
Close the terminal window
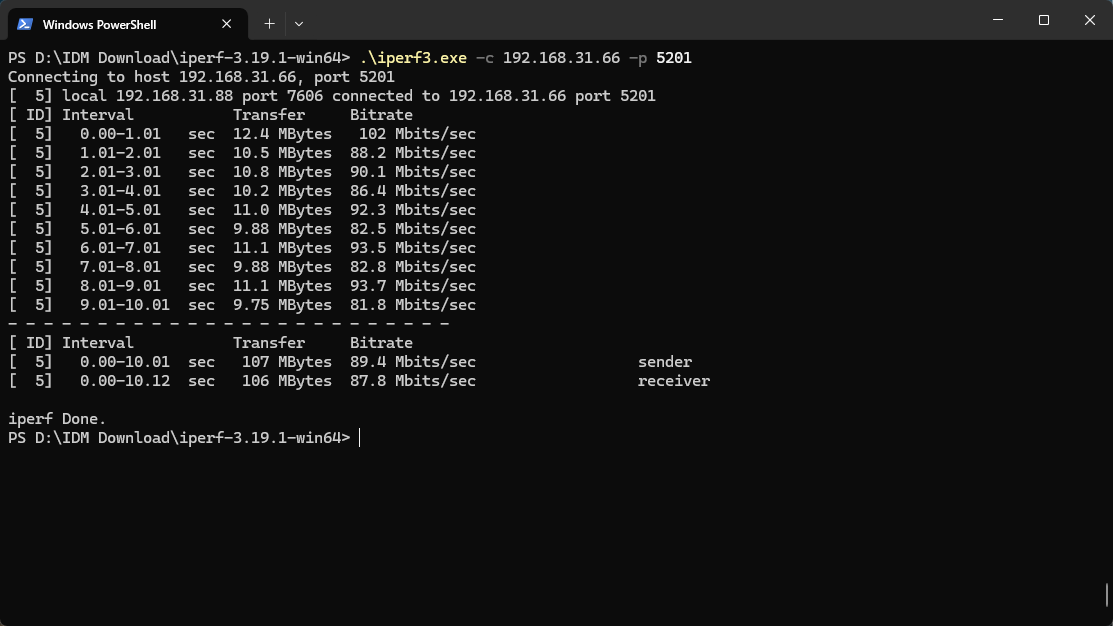1090,20
